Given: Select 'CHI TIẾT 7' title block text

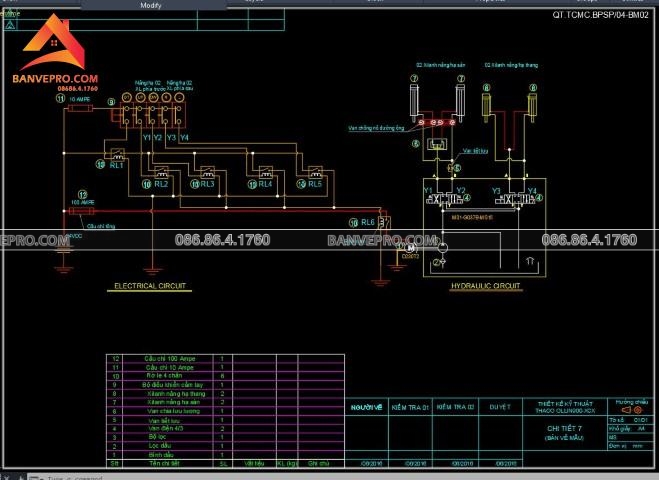Looking at the screenshot, I should click(564, 428).
